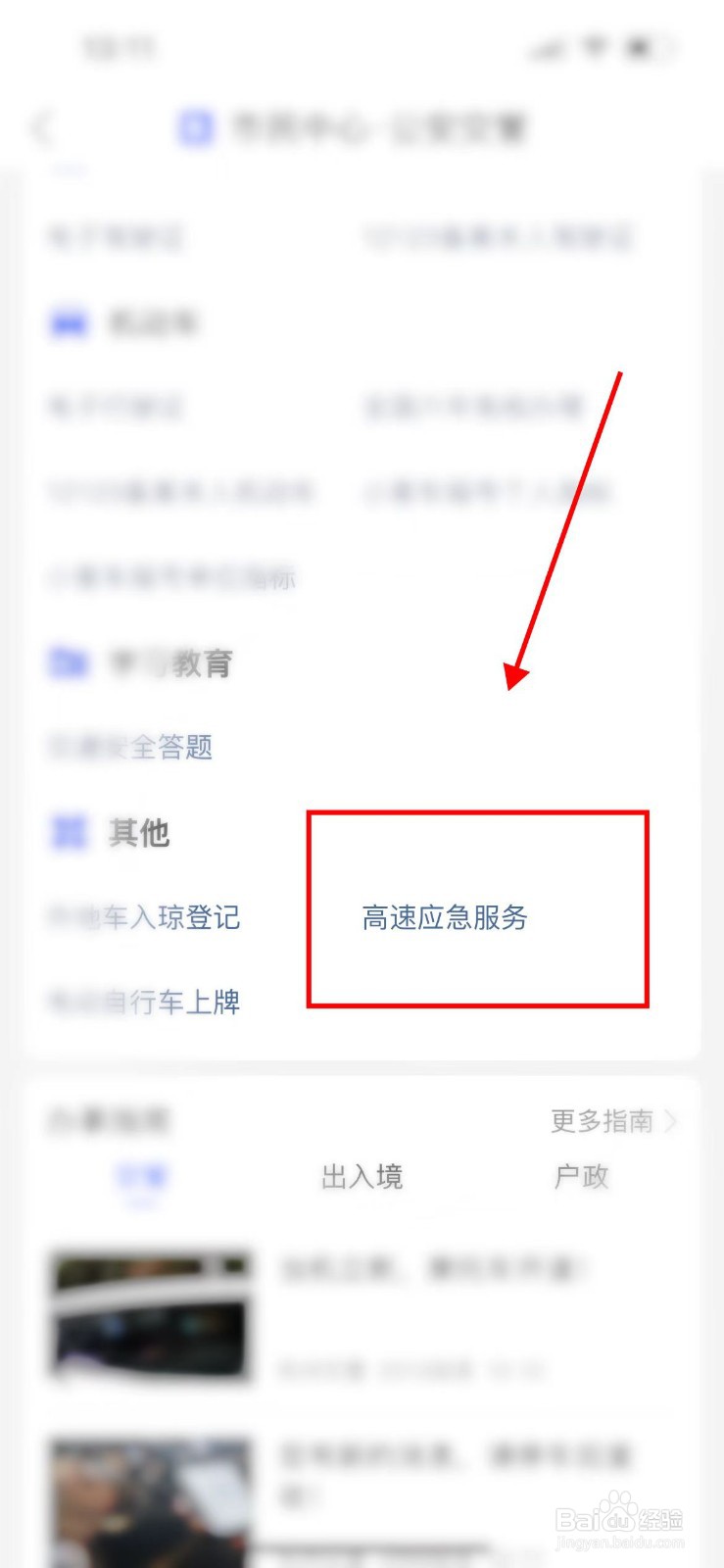This screenshot has width=724, height=1568.
Task: Switch to the 户政 tab
Action: pyautogui.click(x=582, y=1176)
